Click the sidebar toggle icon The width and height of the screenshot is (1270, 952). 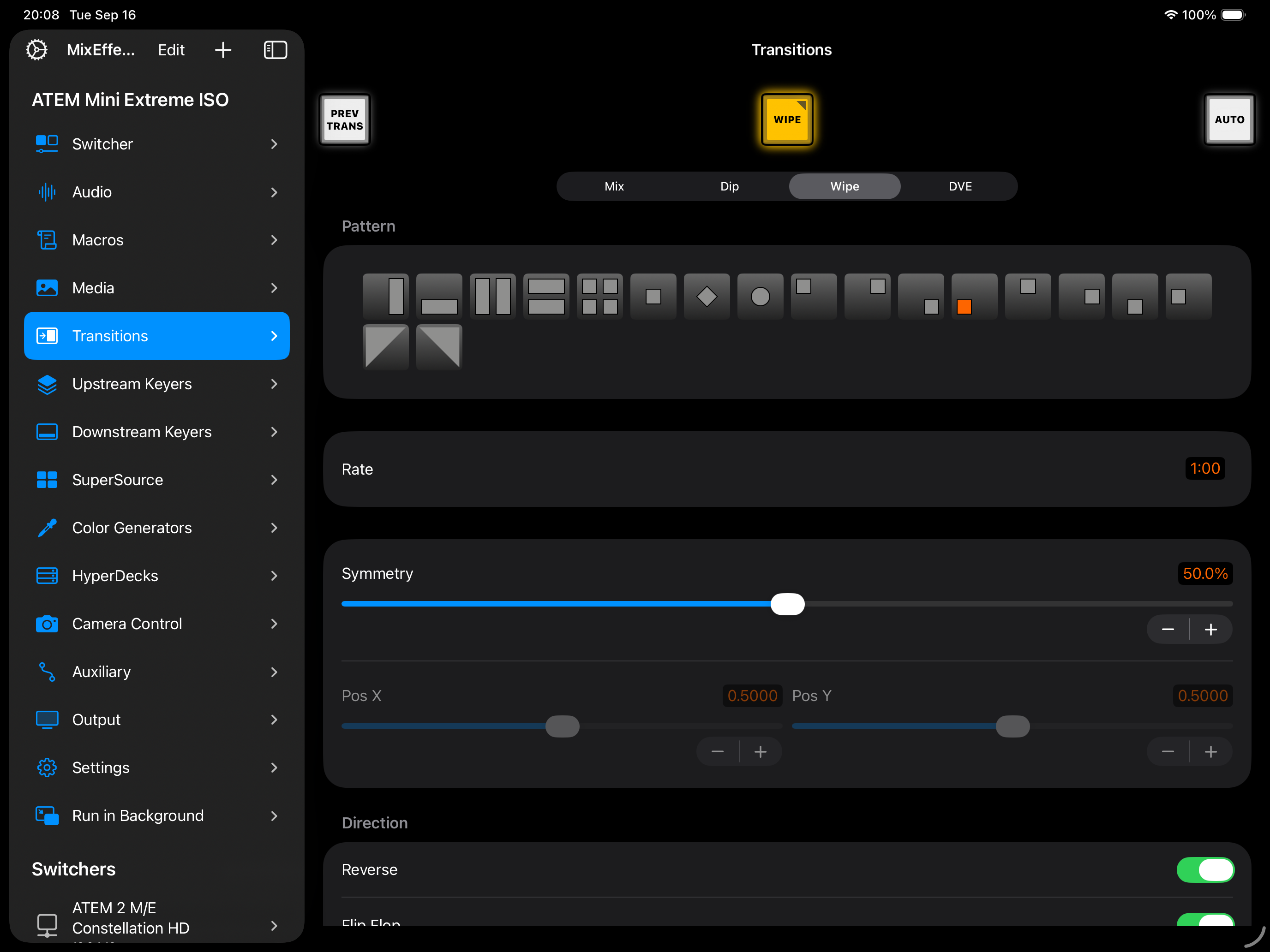point(275,50)
